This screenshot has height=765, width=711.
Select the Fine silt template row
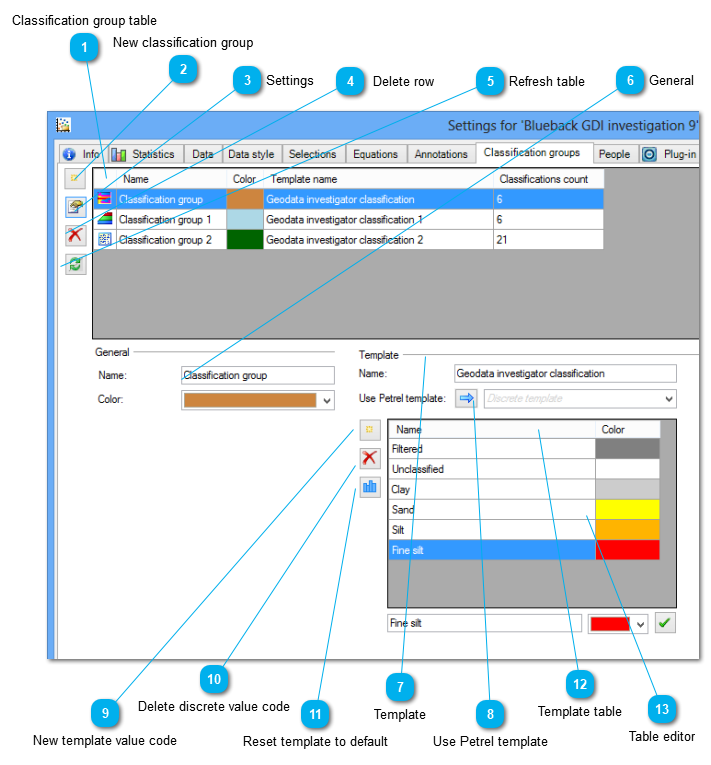(492, 550)
